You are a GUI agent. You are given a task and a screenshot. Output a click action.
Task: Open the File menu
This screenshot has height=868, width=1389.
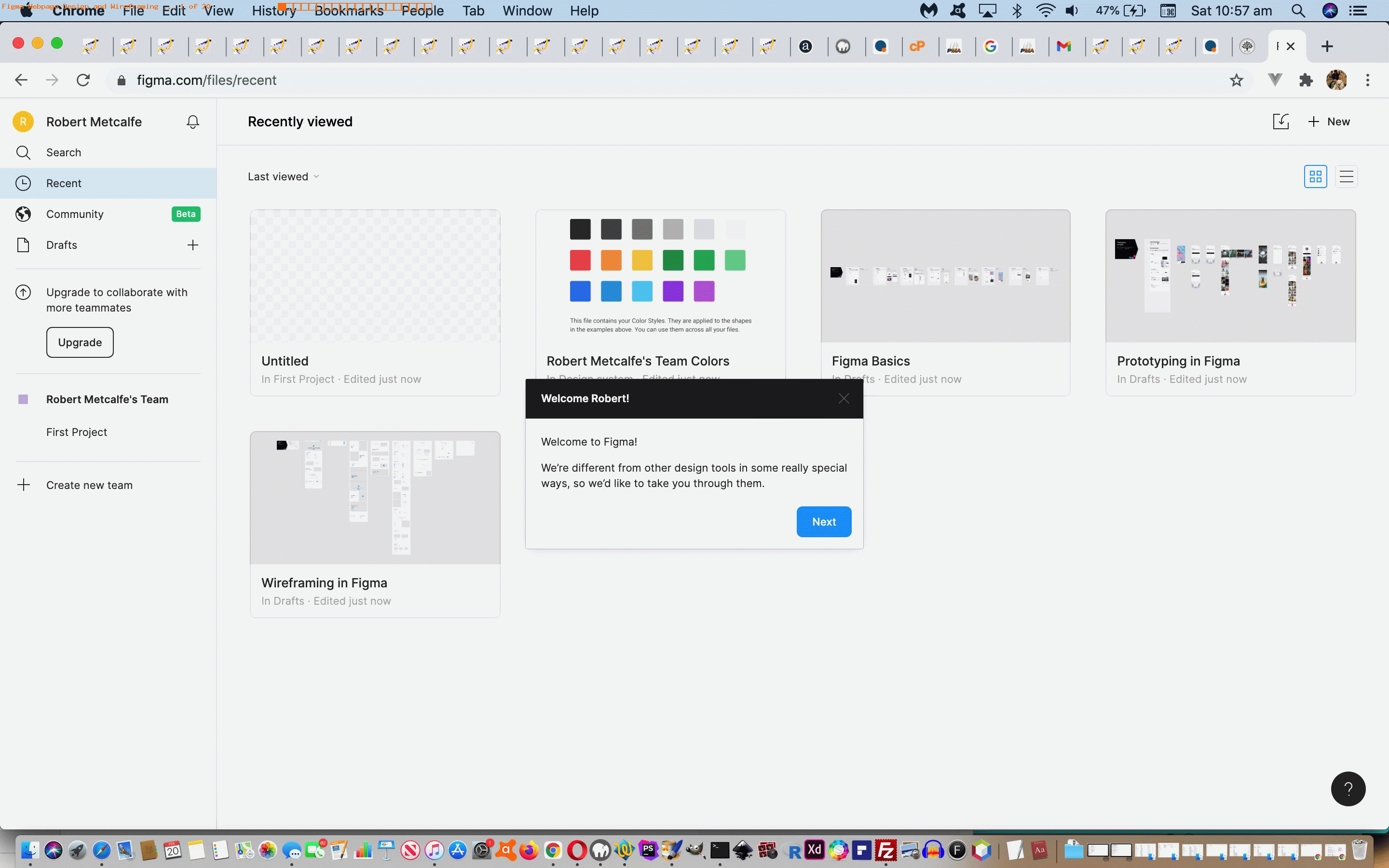133,11
